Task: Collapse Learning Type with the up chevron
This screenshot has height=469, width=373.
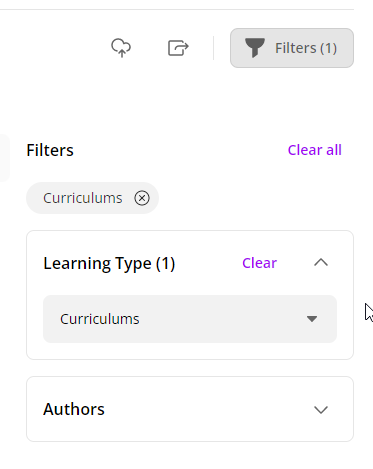Action: click(x=321, y=263)
